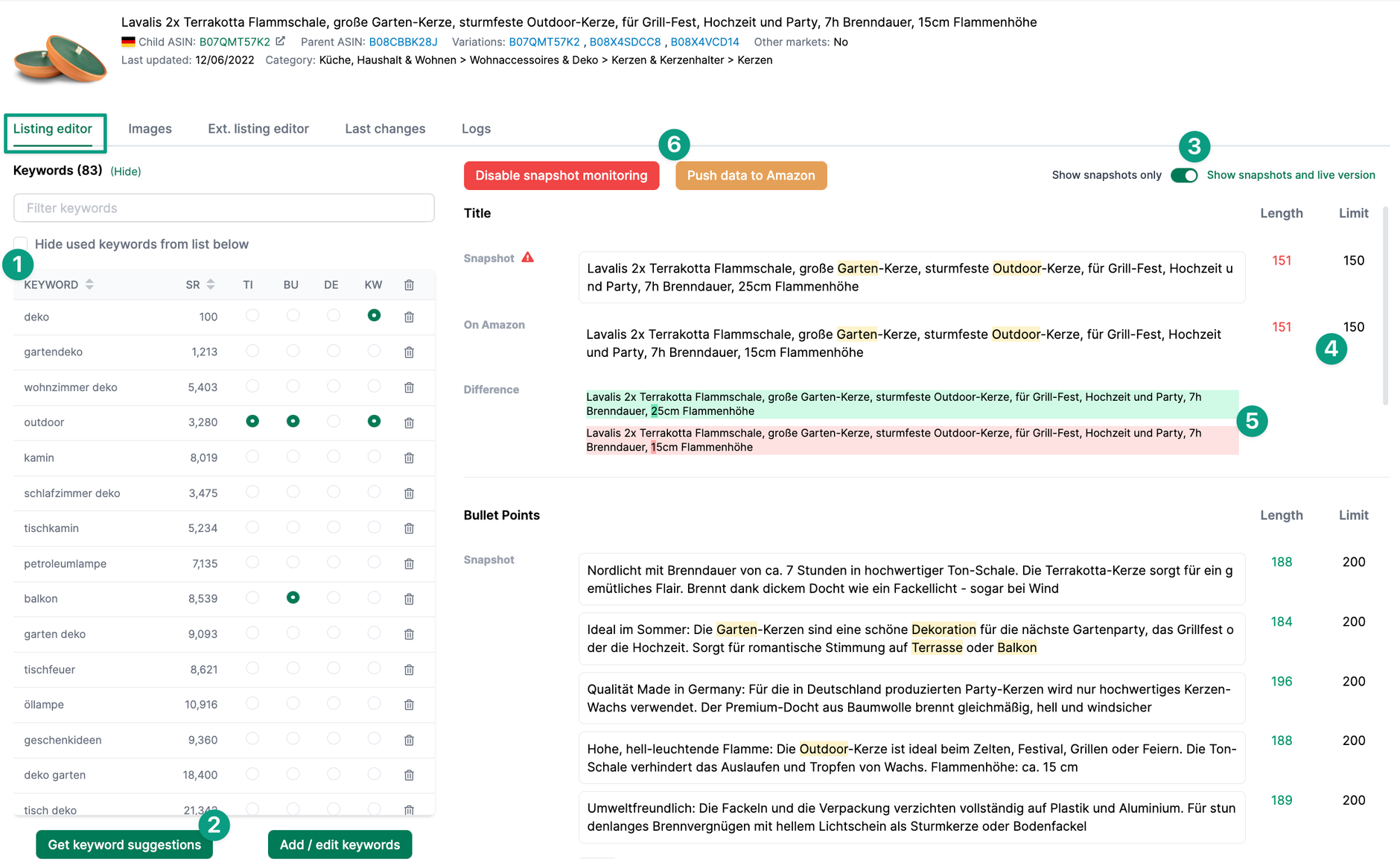Select KW radio for outdoor

click(x=374, y=422)
